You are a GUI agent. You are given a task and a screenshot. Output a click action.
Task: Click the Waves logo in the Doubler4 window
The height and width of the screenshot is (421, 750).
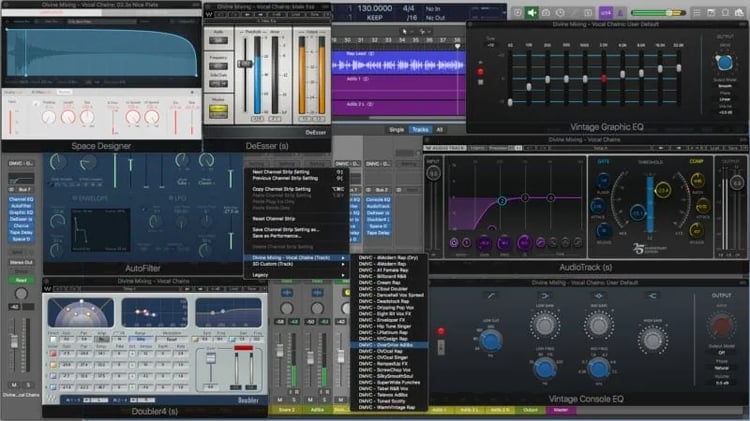[x=47, y=288]
